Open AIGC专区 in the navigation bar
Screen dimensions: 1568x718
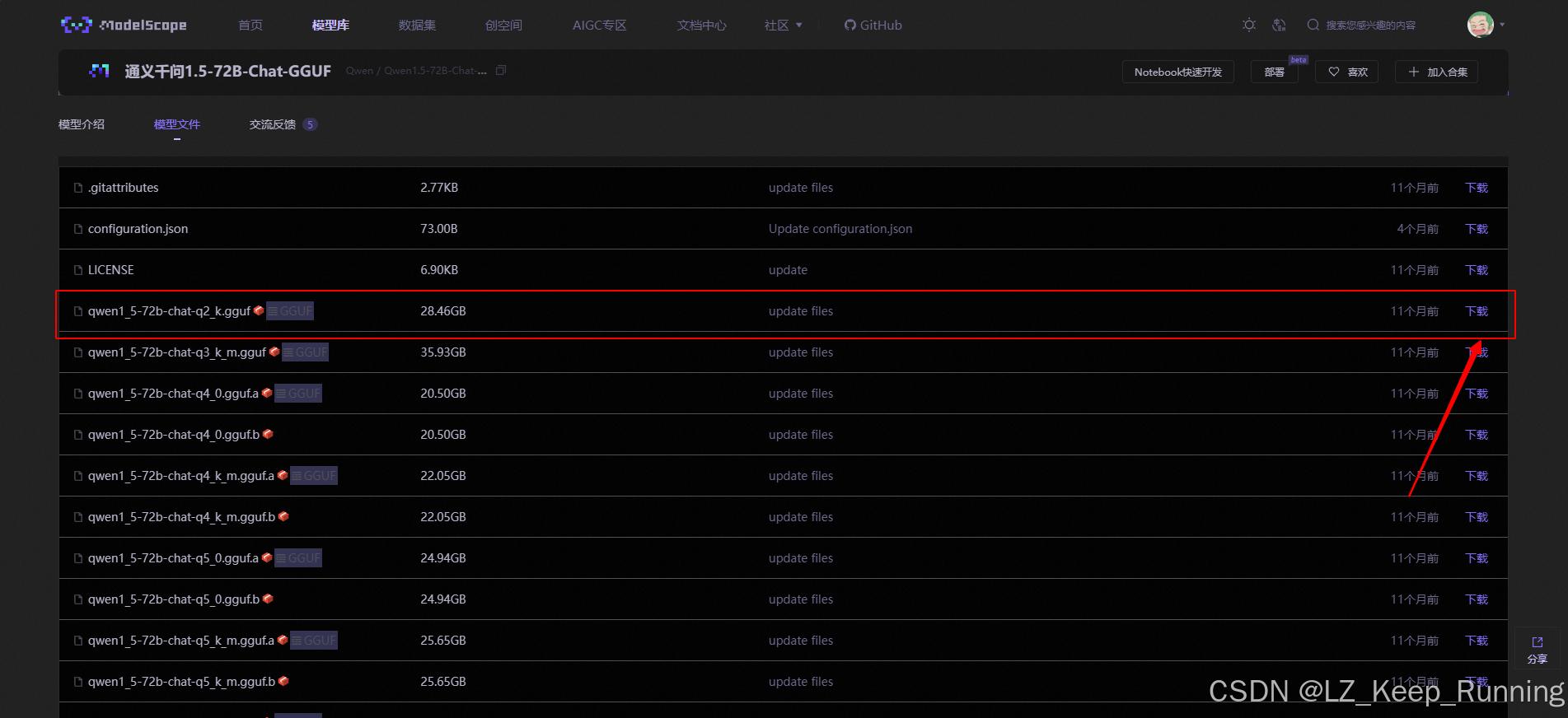pyautogui.click(x=600, y=26)
